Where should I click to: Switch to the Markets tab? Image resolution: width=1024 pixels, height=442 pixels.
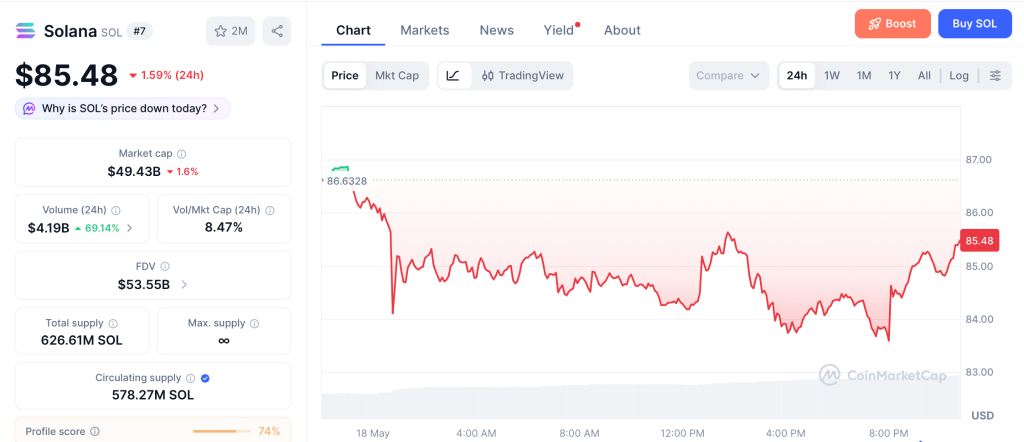coord(424,30)
